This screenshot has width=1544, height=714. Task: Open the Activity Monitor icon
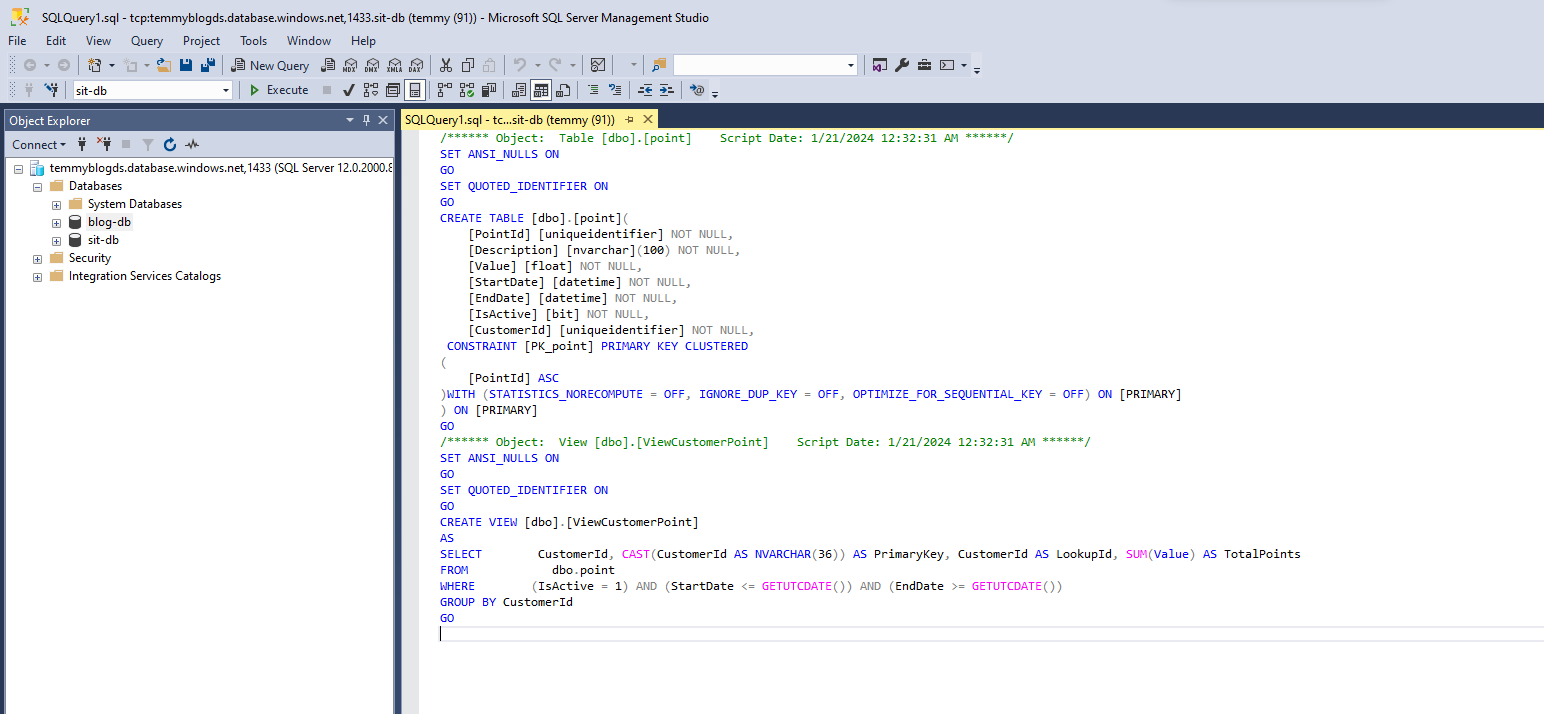tap(597, 65)
